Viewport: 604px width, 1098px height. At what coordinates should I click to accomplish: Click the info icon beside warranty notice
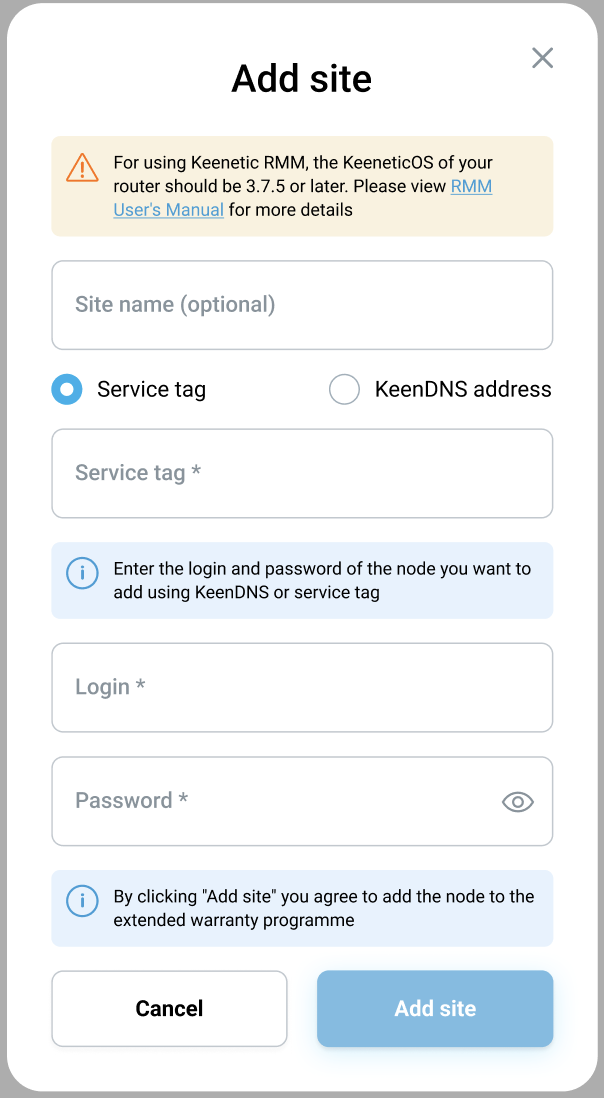[82, 900]
